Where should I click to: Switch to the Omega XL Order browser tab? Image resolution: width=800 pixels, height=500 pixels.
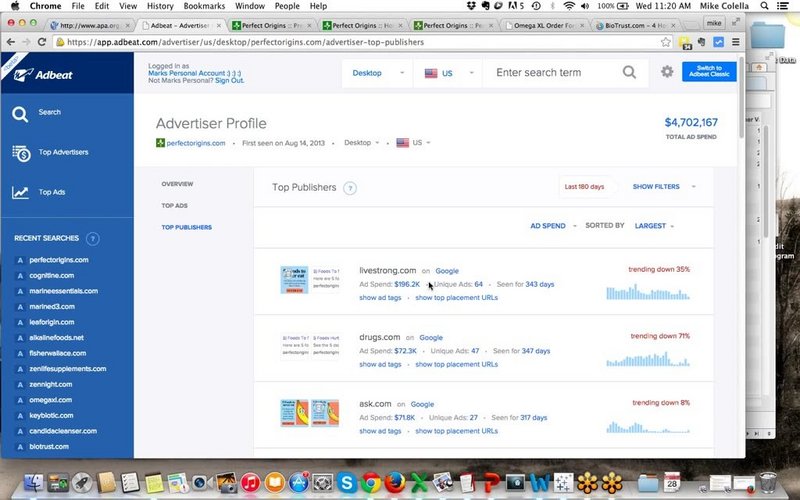[x=544, y=25]
